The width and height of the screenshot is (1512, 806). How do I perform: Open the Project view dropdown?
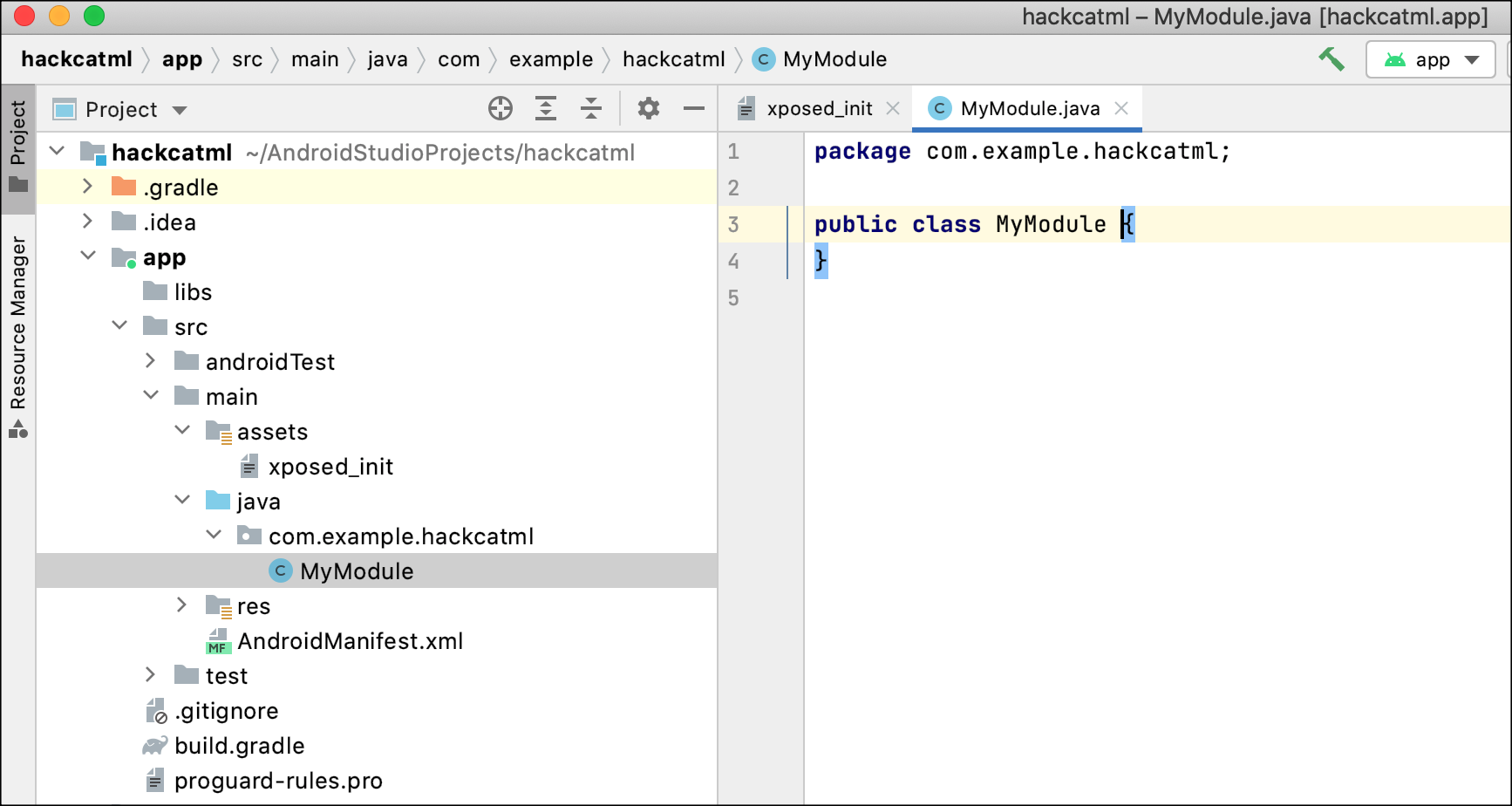[x=120, y=110]
